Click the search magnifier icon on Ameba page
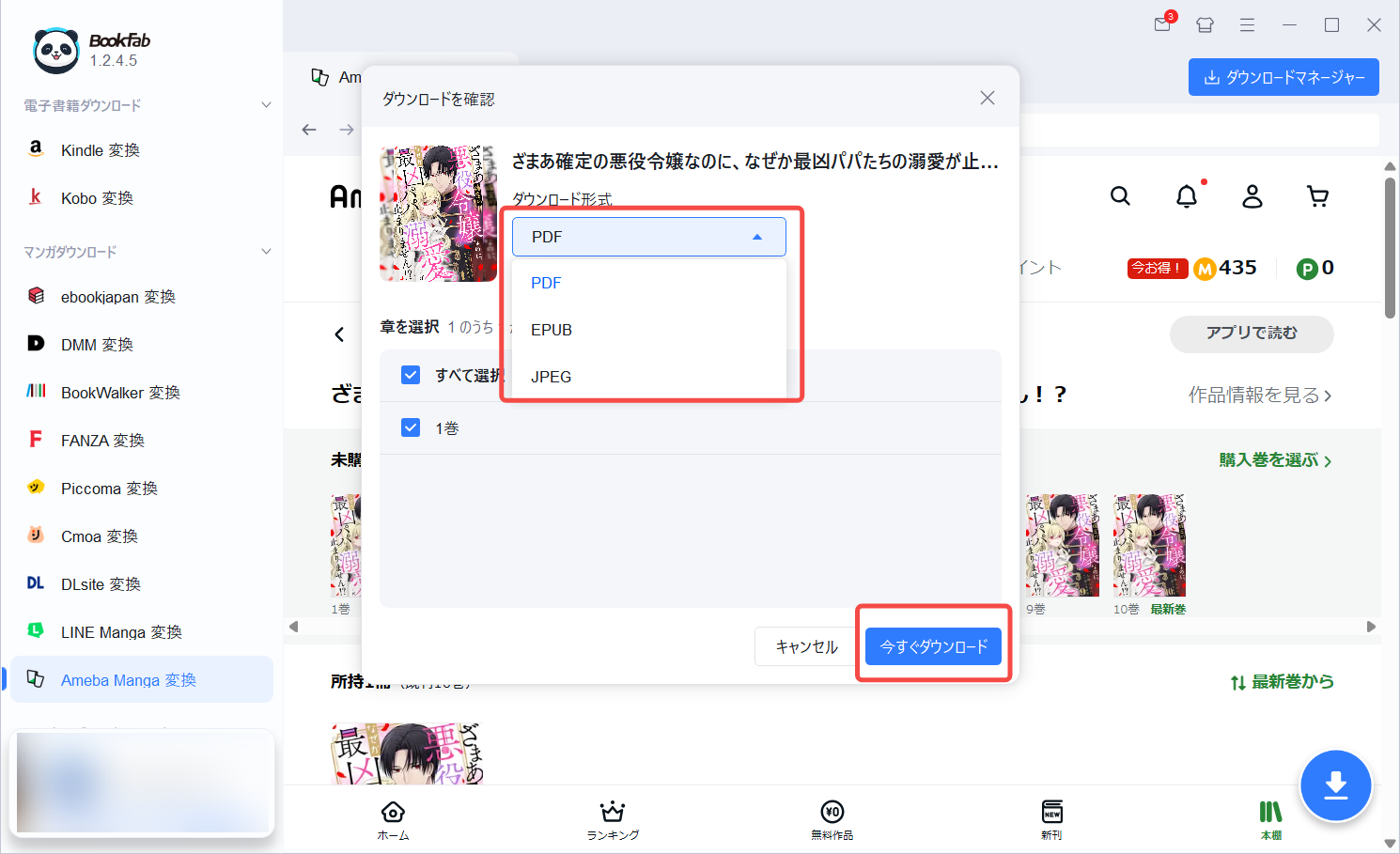 tap(1120, 195)
